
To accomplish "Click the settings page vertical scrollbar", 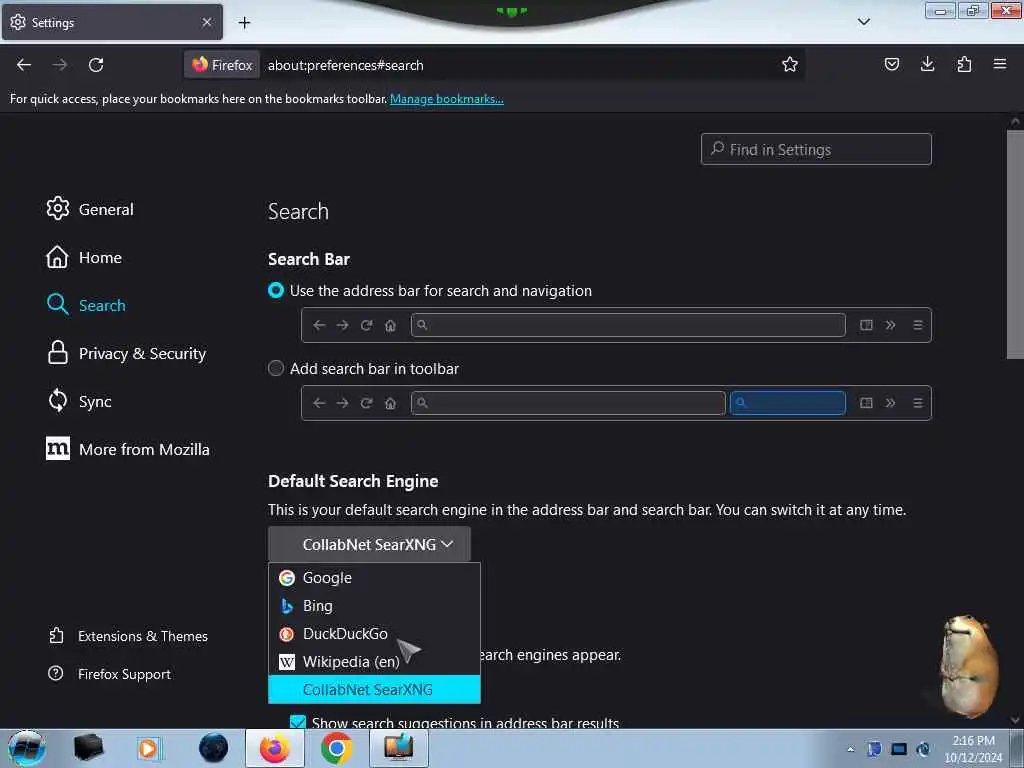I will click(1015, 245).
